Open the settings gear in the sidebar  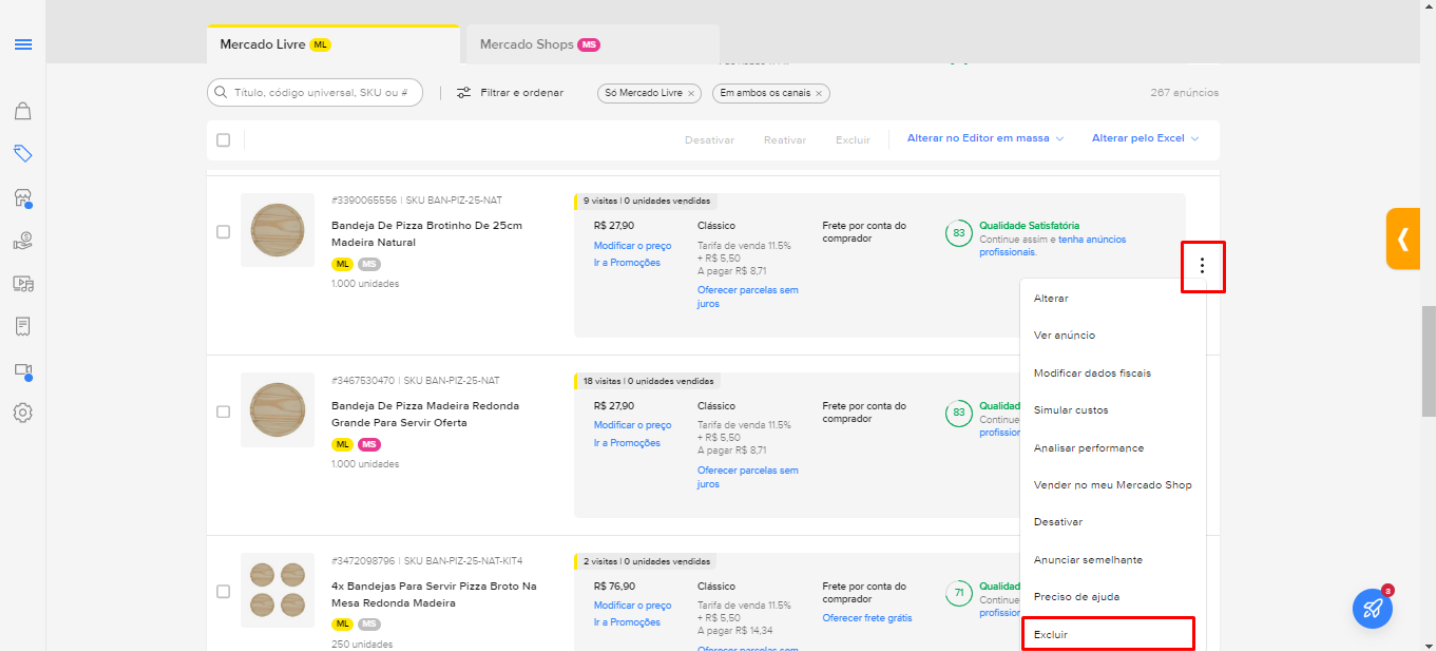tap(23, 412)
